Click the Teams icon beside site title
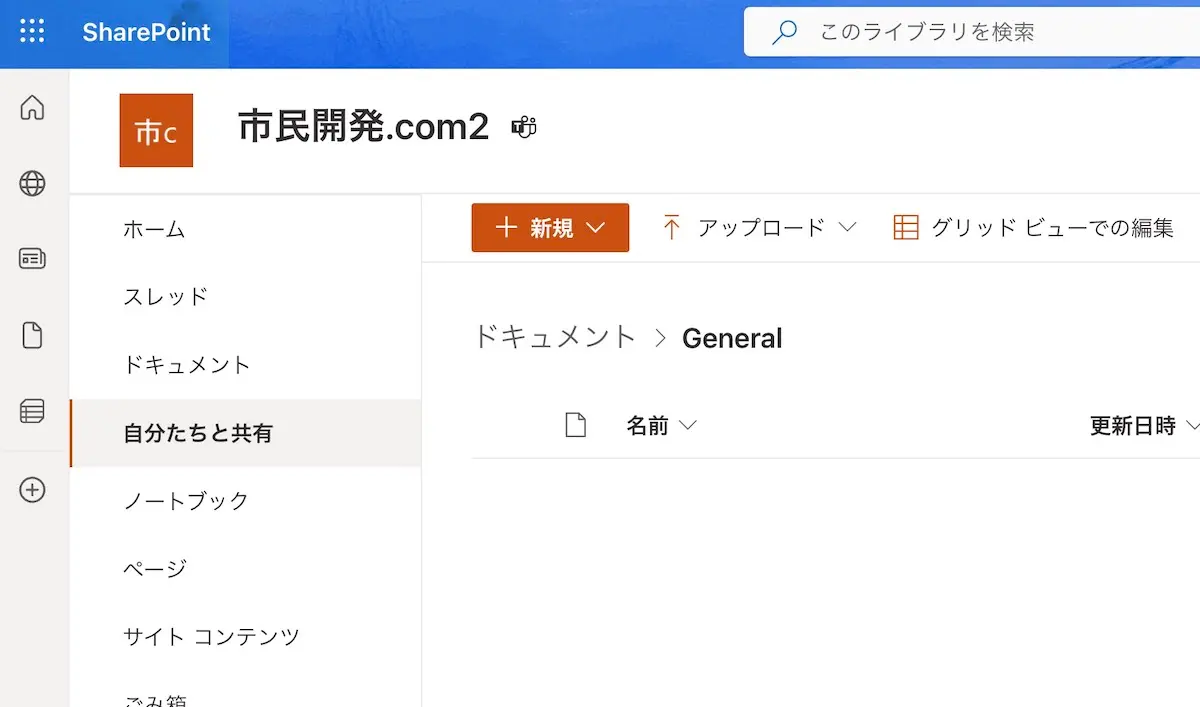 point(524,128)
